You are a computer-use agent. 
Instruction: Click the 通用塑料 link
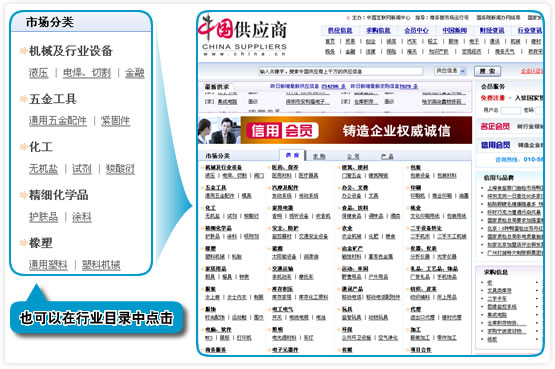(48, 265)
